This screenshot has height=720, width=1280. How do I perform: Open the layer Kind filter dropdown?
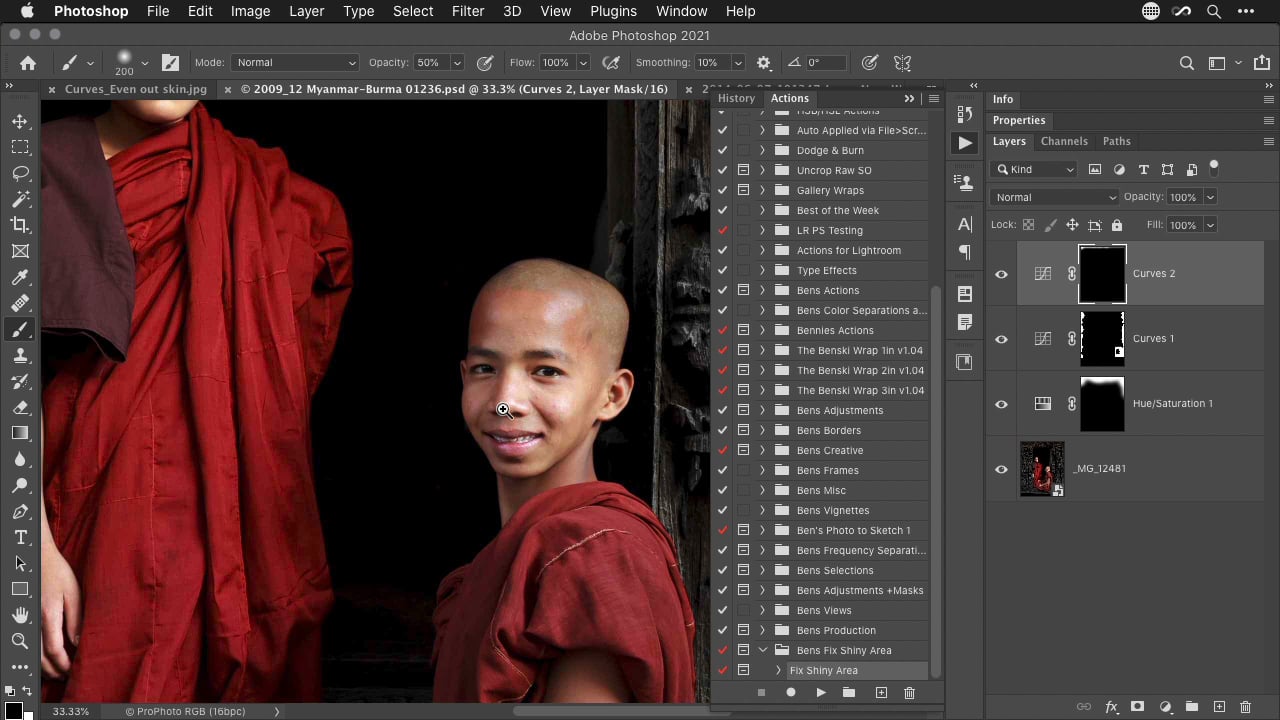tap(1035, 169)
